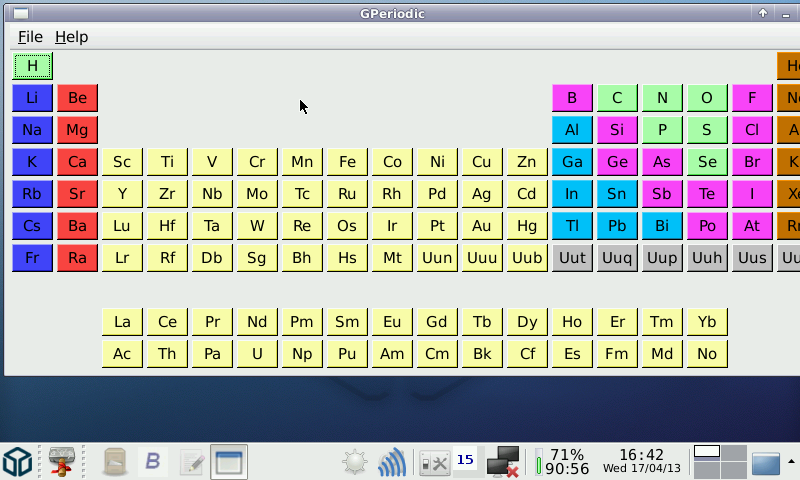Select the Ununtrium (Uut) element button

[572, 258]
